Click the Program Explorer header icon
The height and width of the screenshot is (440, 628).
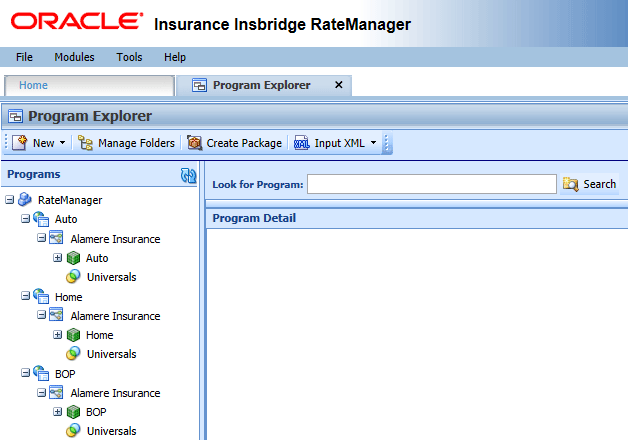[x=16, y=116]
